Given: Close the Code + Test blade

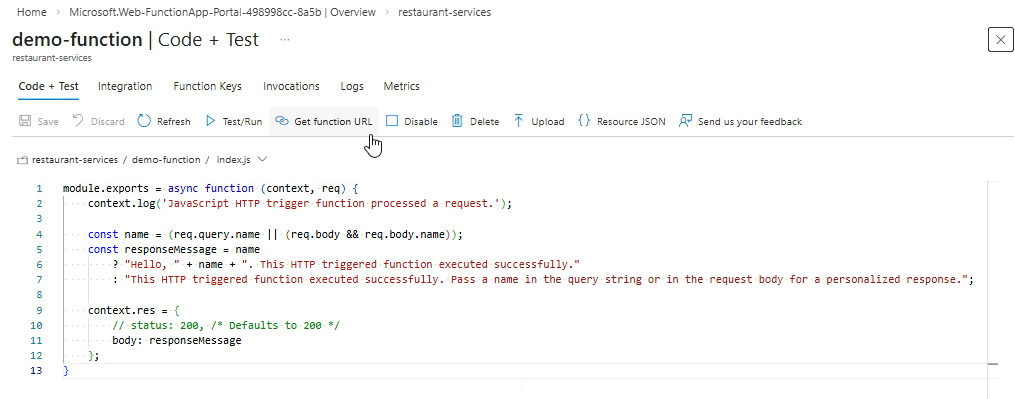Looking at the screenshot, I should [x=1001, y=40].
